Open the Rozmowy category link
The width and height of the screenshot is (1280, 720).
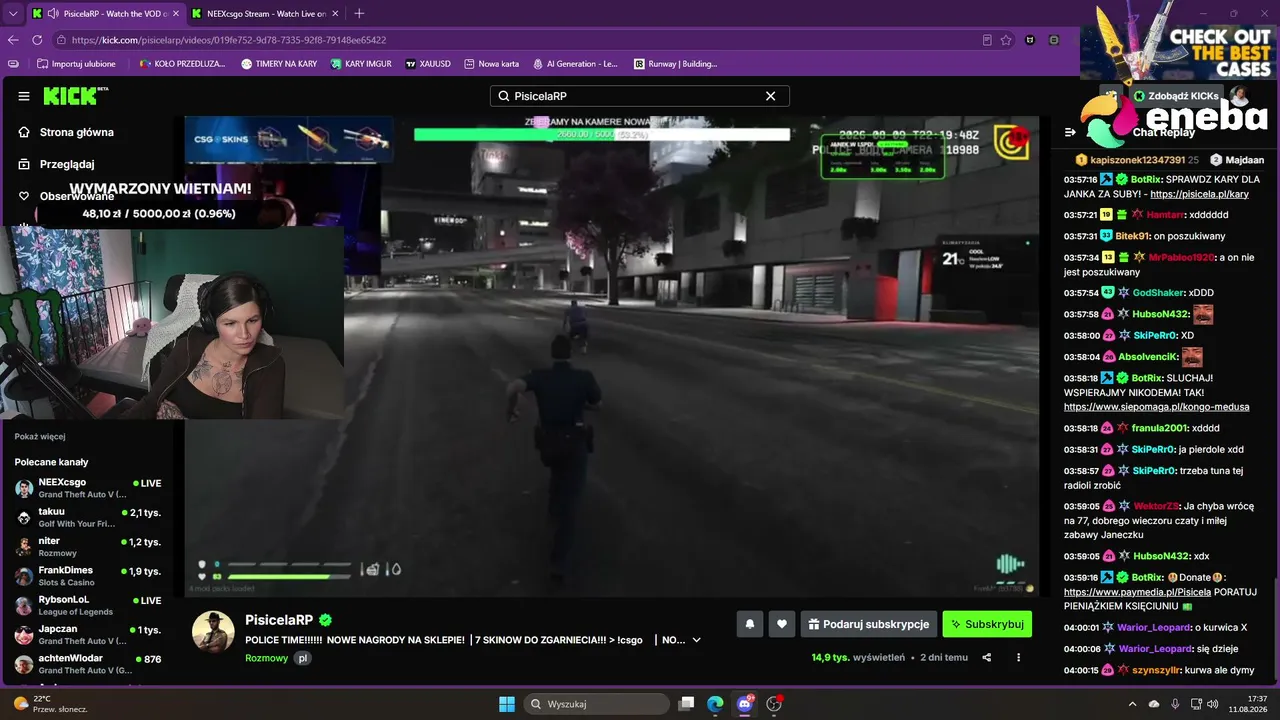pos(266,658)
